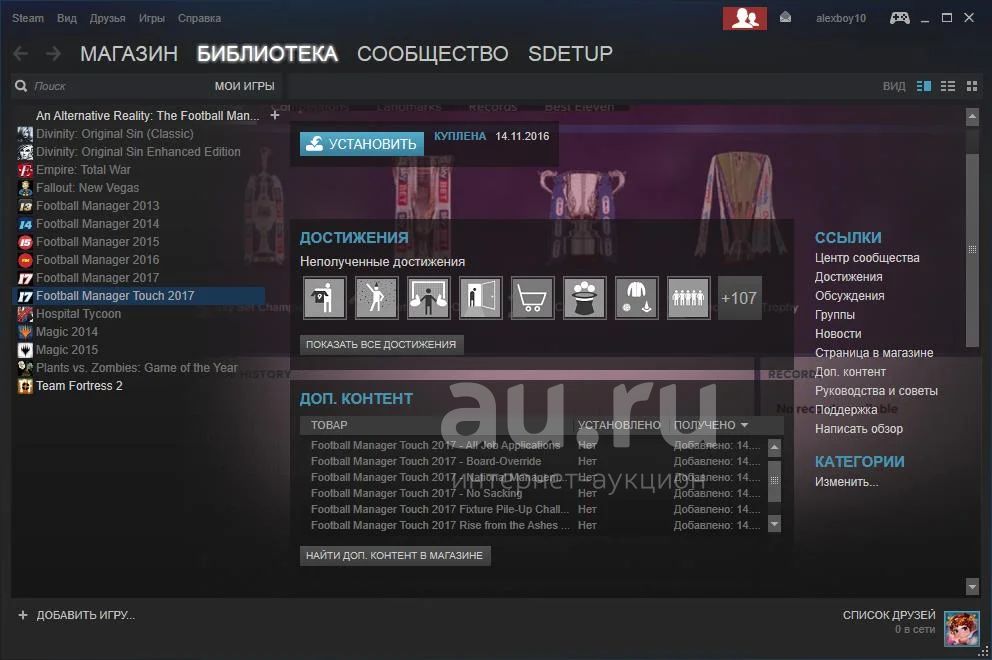Image resolution: width=992 pixels, height=660 pixels.
Task: Select the goalkeeper in goal achievement icon
Action: tap(428, 297)
